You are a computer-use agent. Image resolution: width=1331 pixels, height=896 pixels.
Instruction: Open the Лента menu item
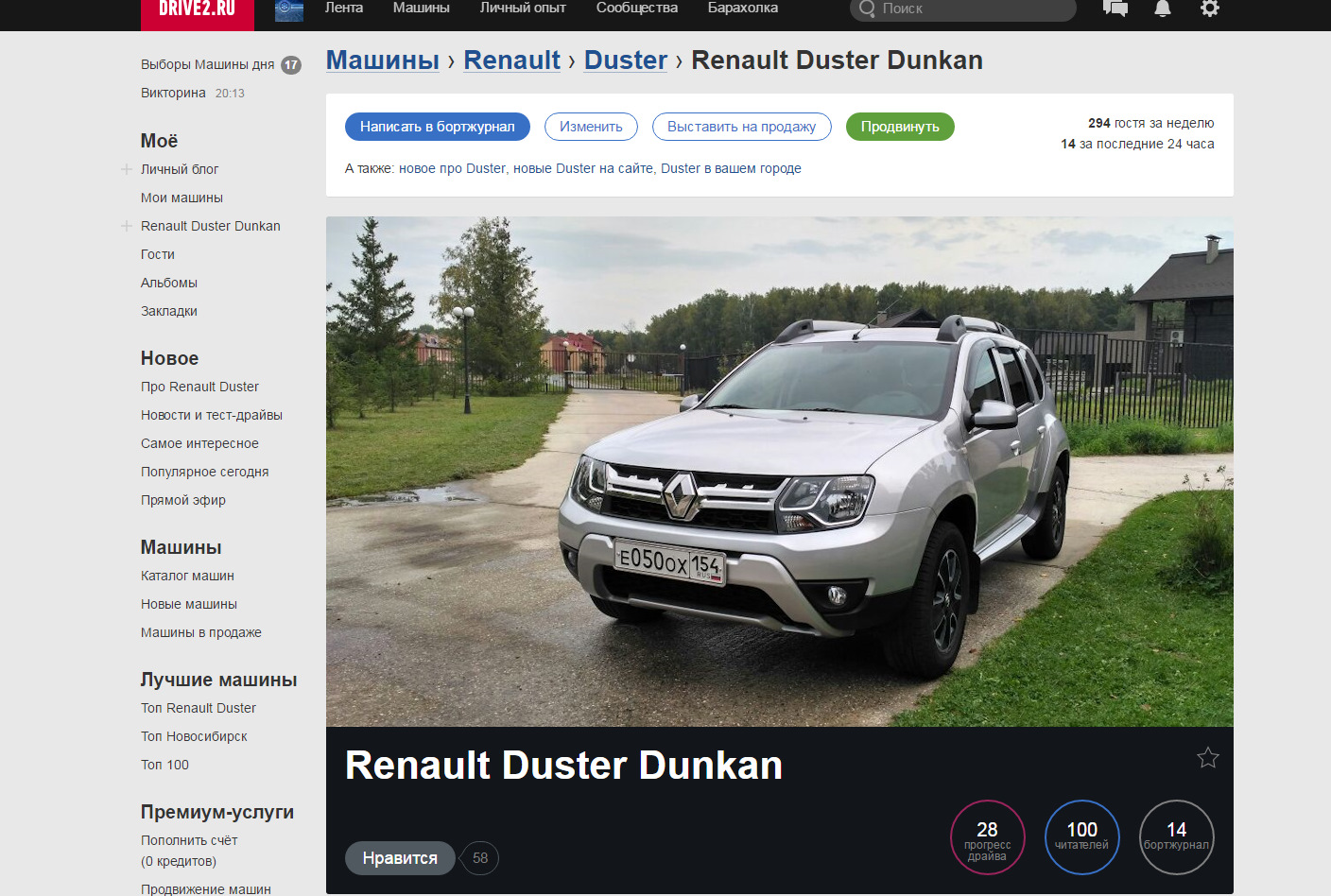pos(344,8)
